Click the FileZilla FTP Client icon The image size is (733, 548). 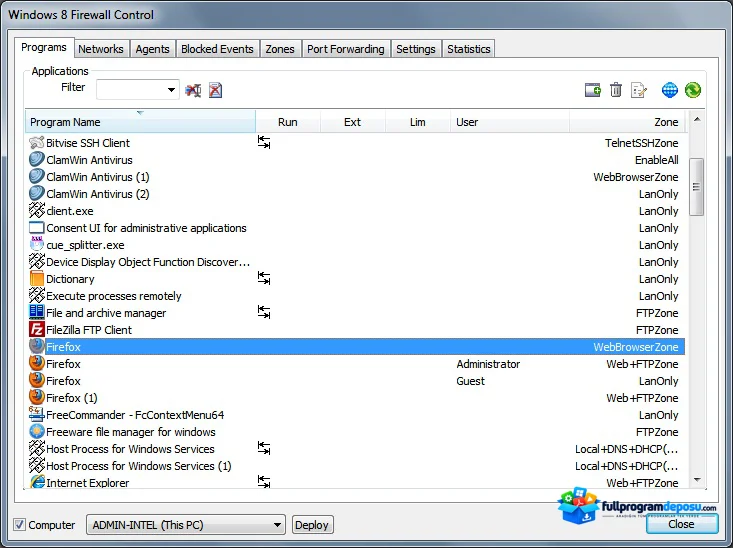pos(36,329)
